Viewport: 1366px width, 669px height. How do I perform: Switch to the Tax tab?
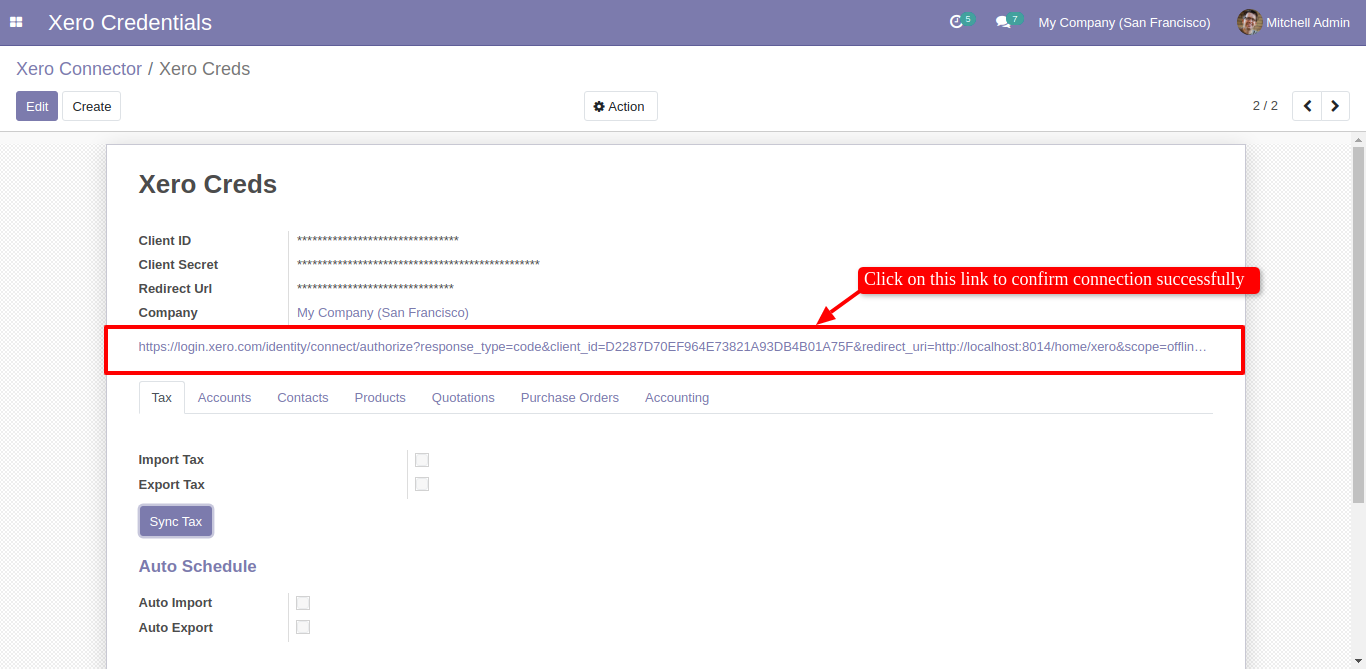[162, 397]
